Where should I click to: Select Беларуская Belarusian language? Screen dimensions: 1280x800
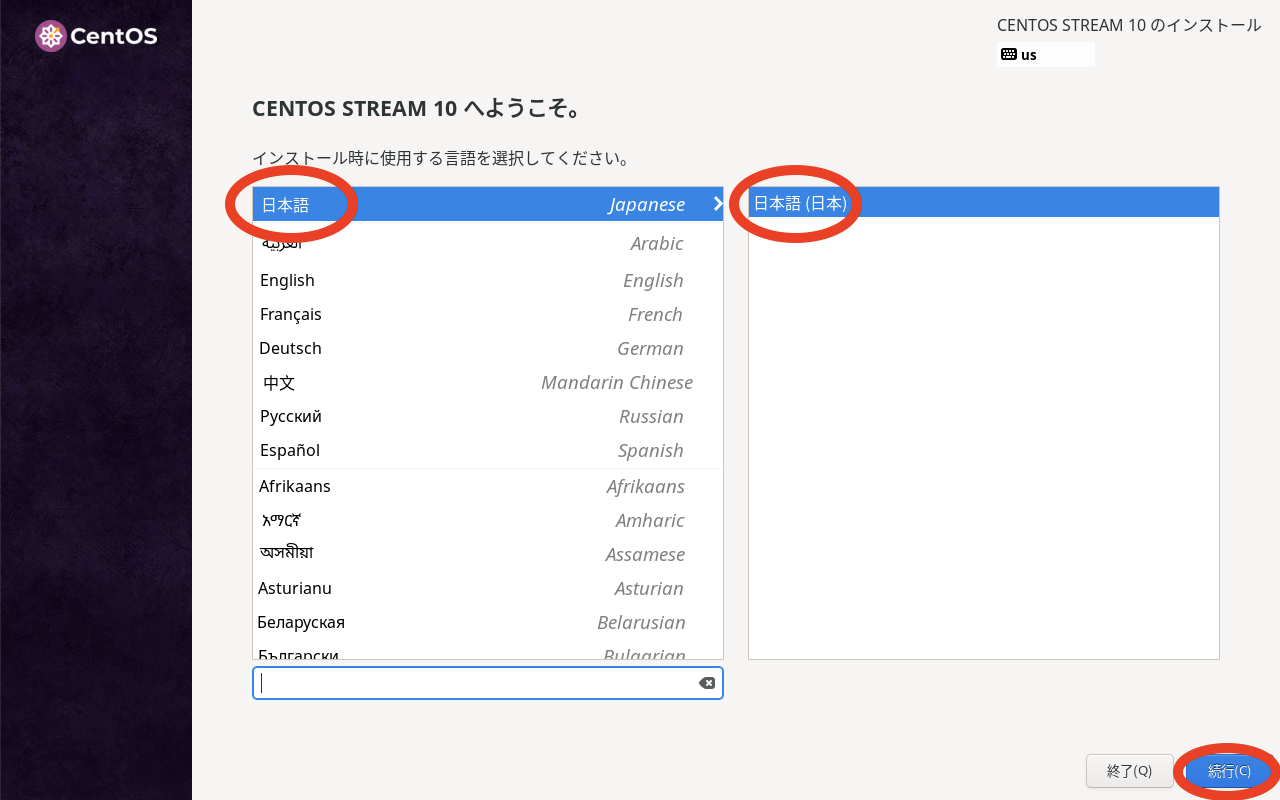click(488, 622)
